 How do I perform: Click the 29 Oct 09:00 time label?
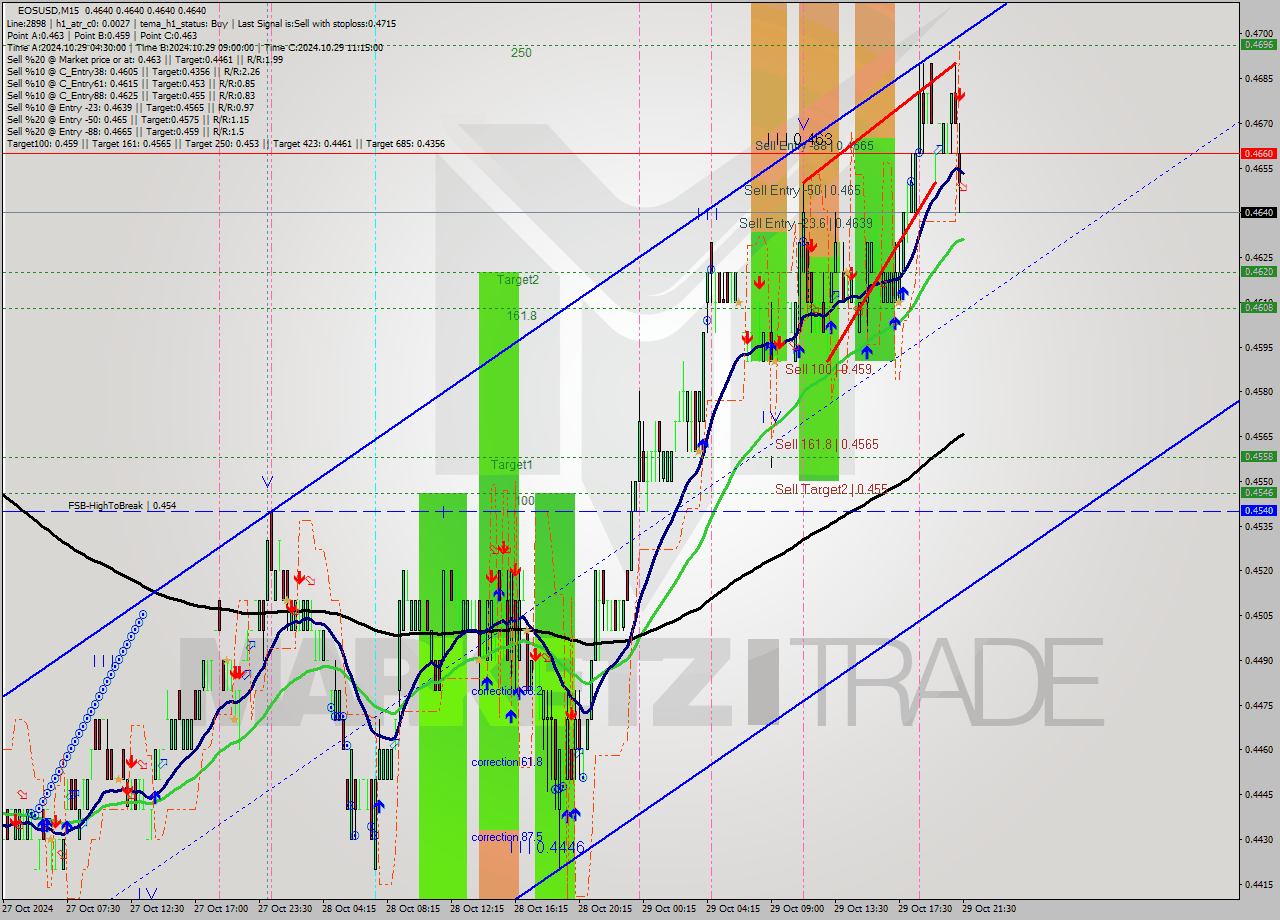coord(796,909)
